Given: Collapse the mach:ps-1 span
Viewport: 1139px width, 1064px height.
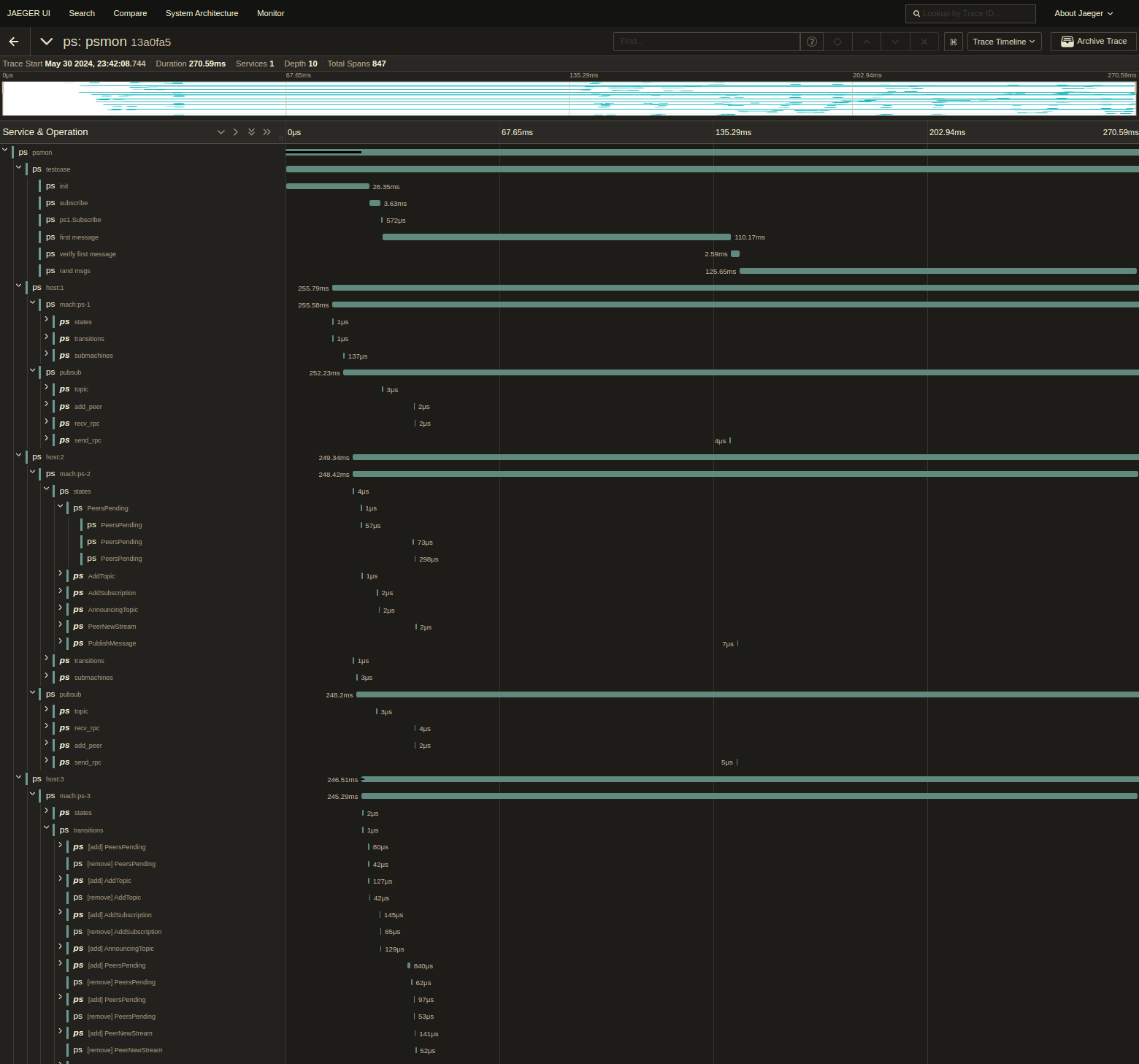Looking at the screenshot, I should point(33,302).
